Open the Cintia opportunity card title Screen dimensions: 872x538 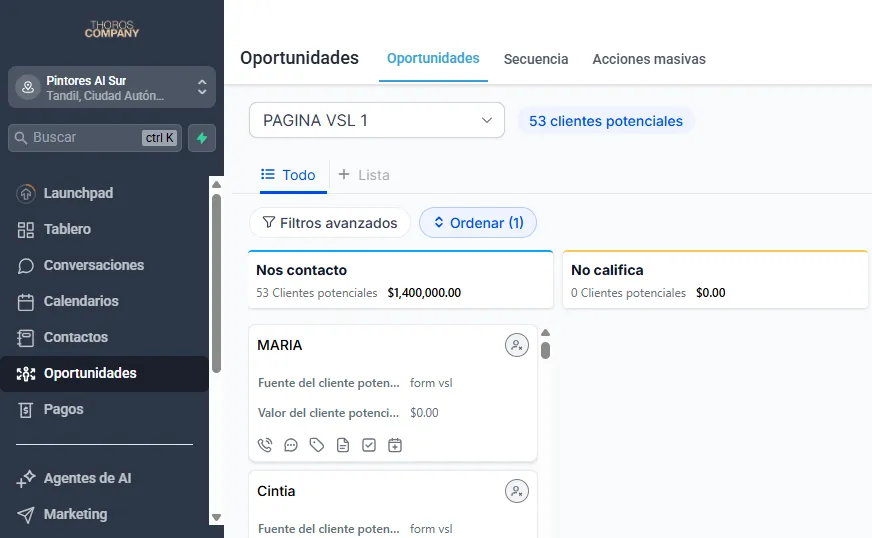click(276, 491)
